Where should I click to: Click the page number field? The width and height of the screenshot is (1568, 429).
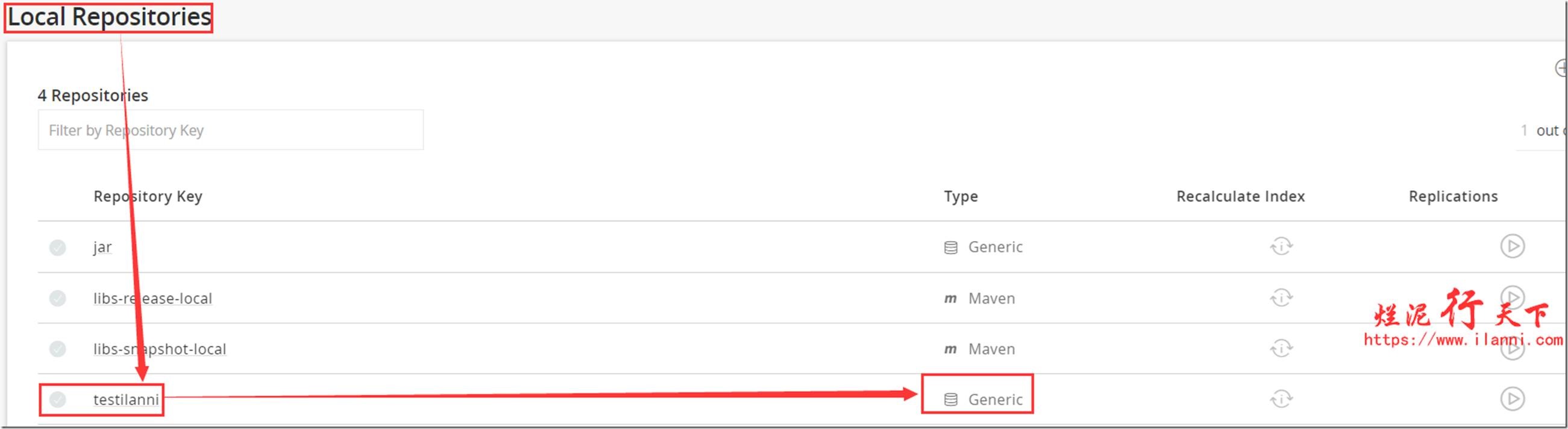point(1523,130)
